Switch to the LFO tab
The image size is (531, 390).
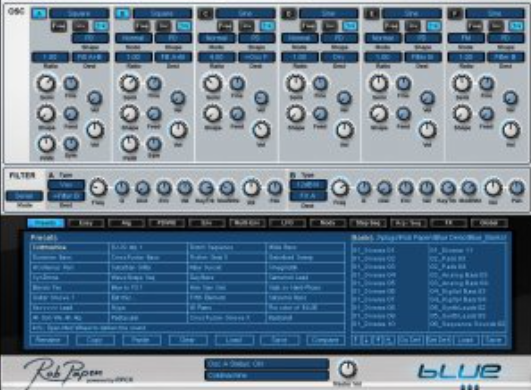(287, 223)
